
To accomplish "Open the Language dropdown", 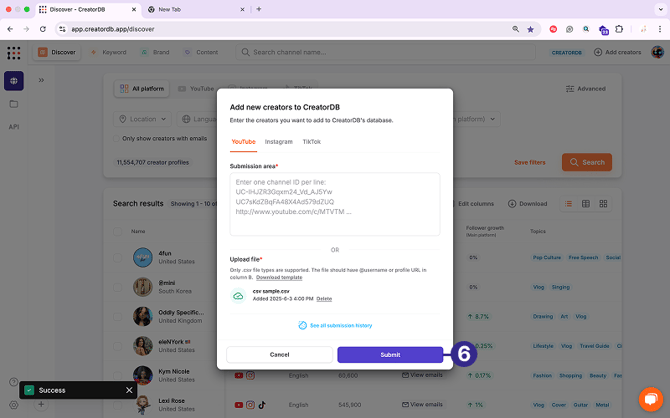I will [197, 119].
